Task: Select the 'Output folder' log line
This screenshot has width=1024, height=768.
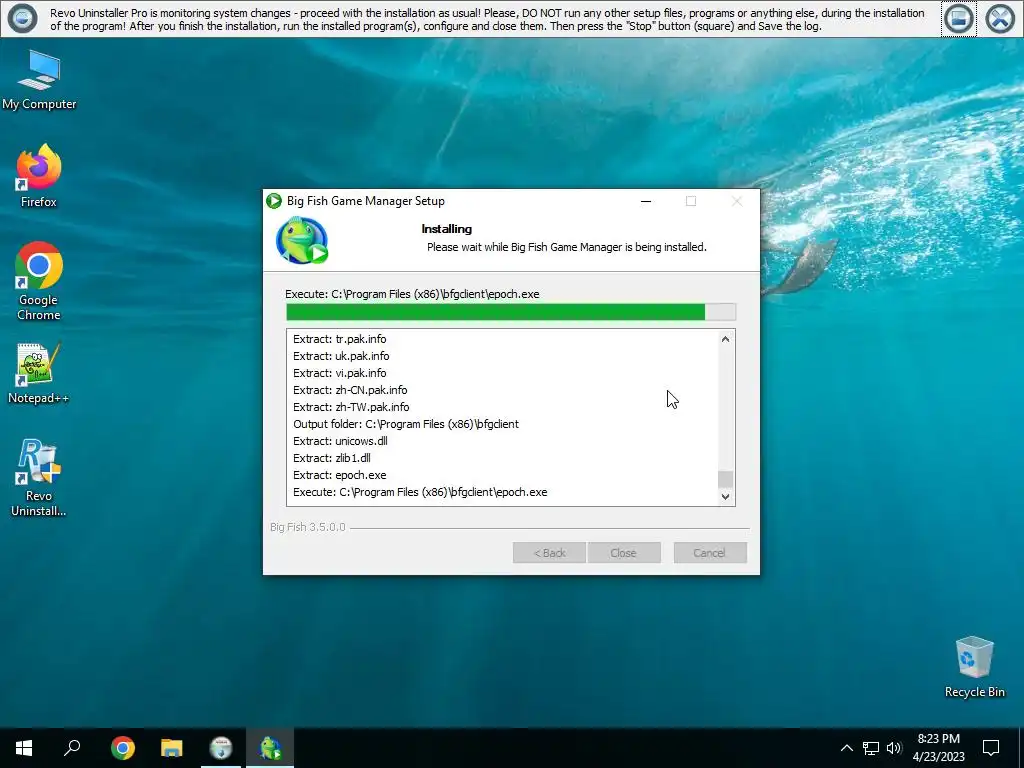Action: 406,424
